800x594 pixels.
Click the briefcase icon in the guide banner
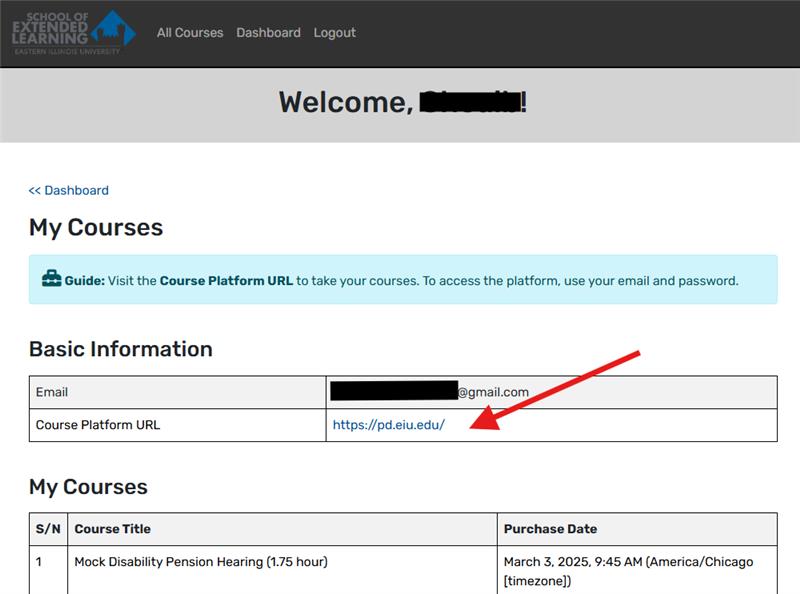pyautogui.click(x=51, y=280)
